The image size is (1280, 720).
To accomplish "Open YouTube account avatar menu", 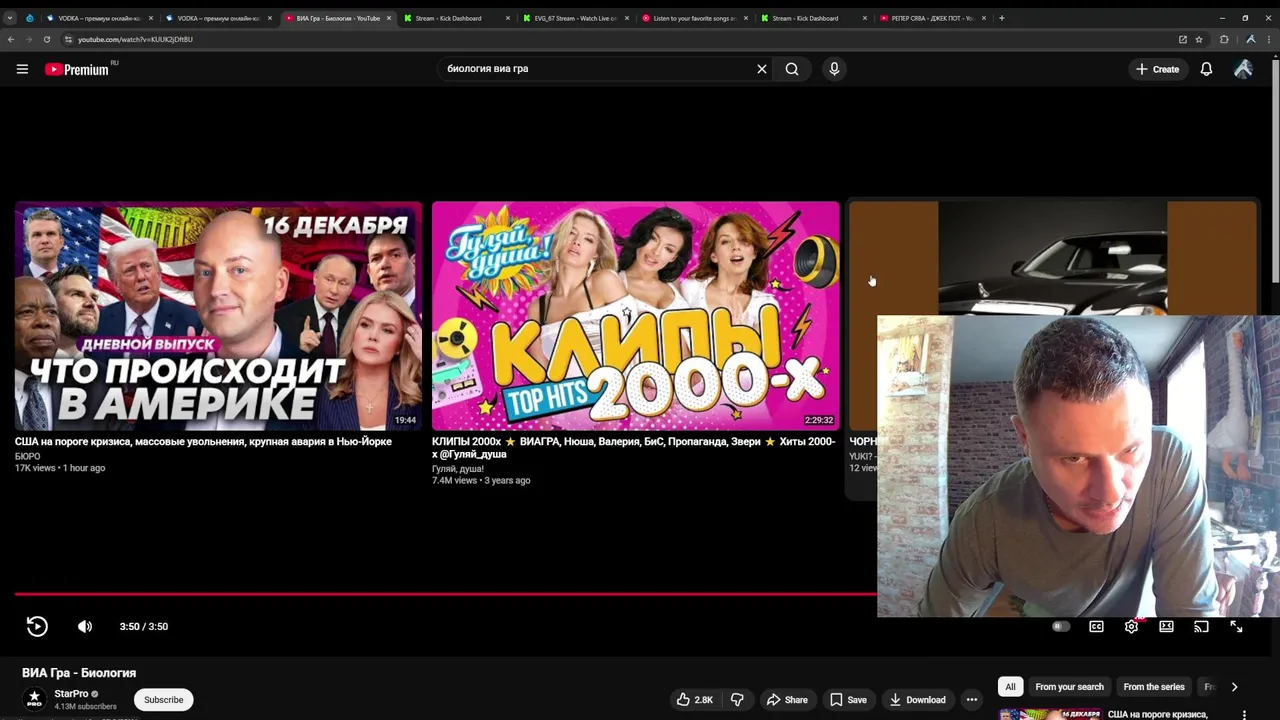I will (x=1243, y=69).
